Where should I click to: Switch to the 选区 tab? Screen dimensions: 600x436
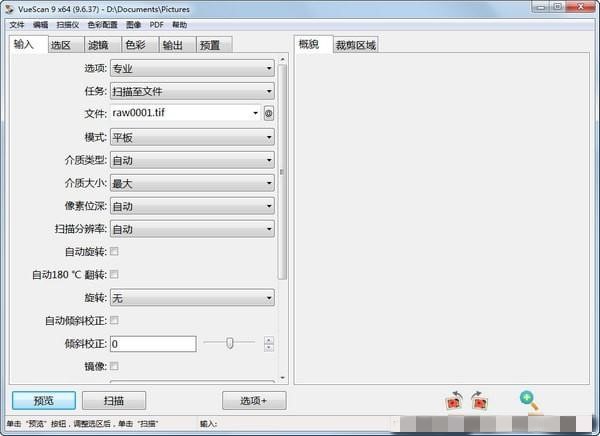point(66,45)
